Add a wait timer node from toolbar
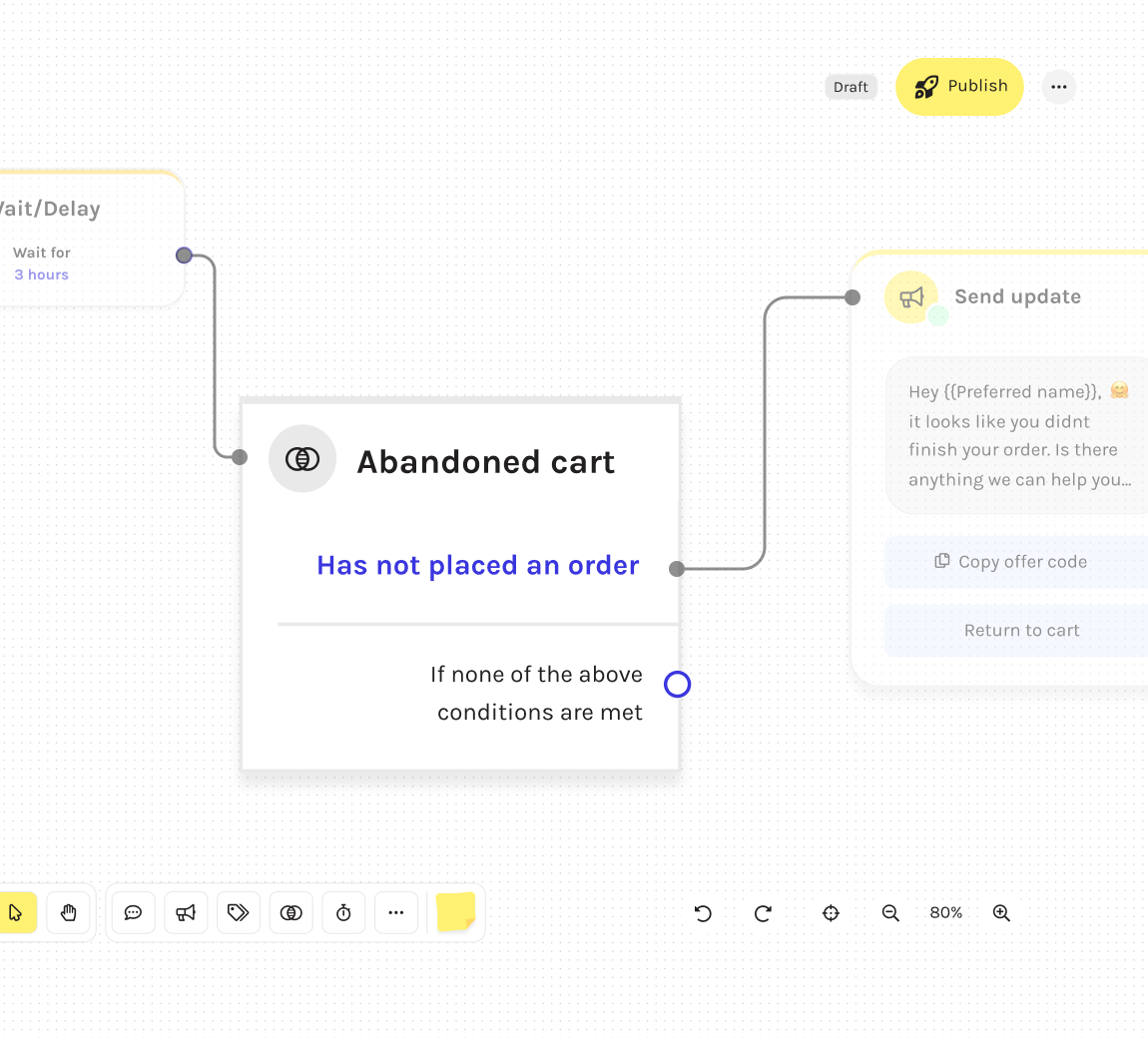Screen dimensions: 1148x1038 pyautogui.click(x=344, y=913)
